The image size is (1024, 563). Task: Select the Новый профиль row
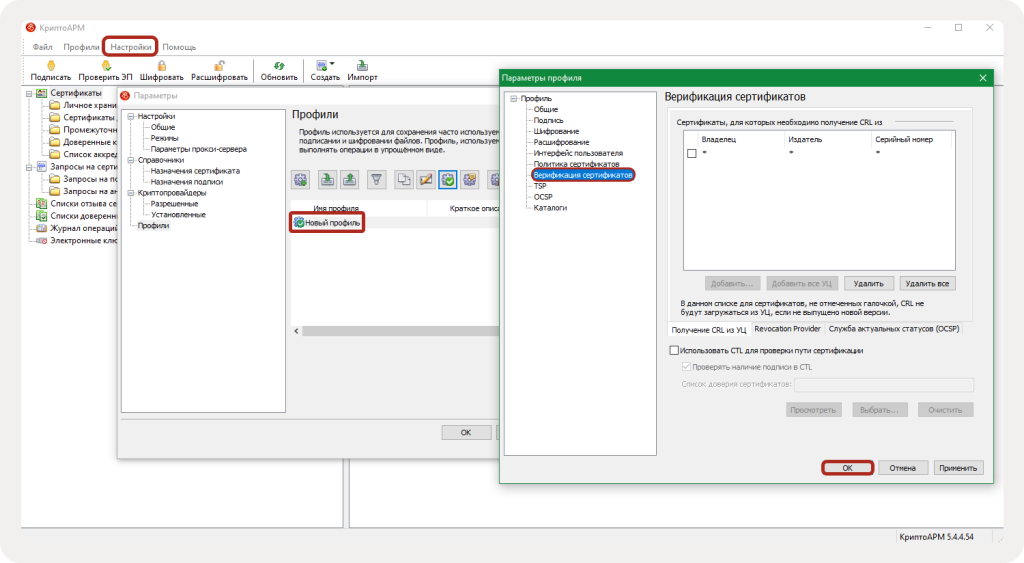click(394, 223)
